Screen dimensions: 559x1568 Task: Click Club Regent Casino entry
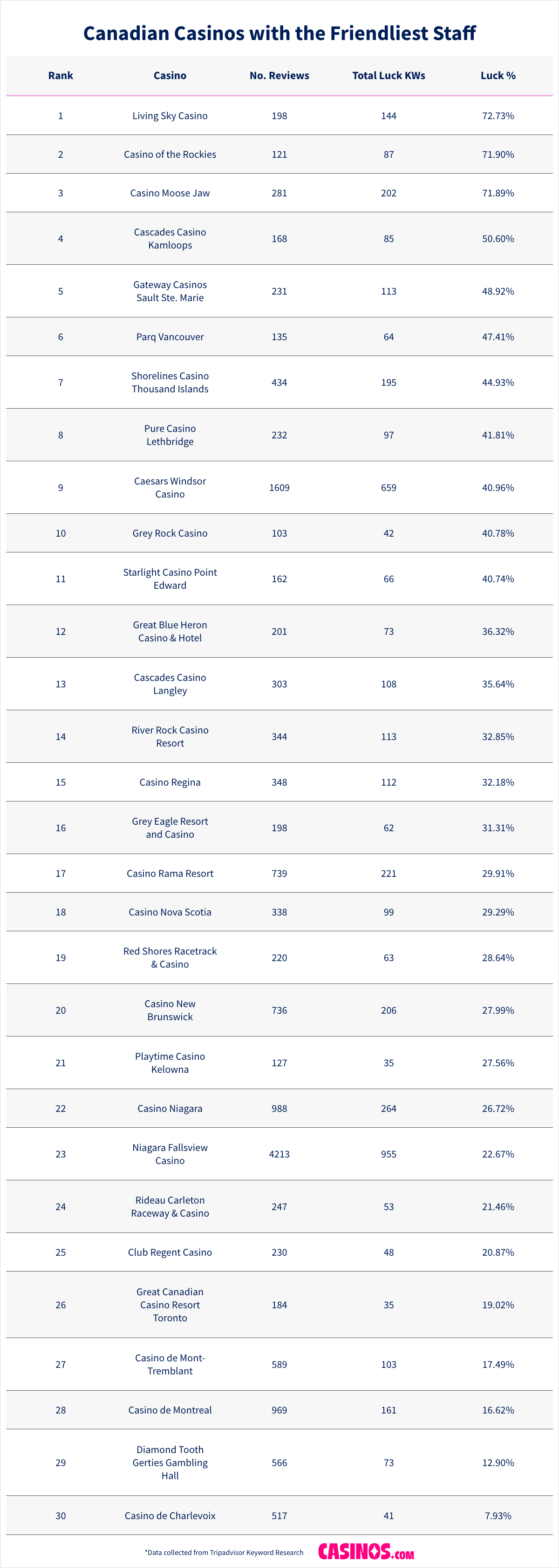pyautogui.click(x=170, y=1252)
